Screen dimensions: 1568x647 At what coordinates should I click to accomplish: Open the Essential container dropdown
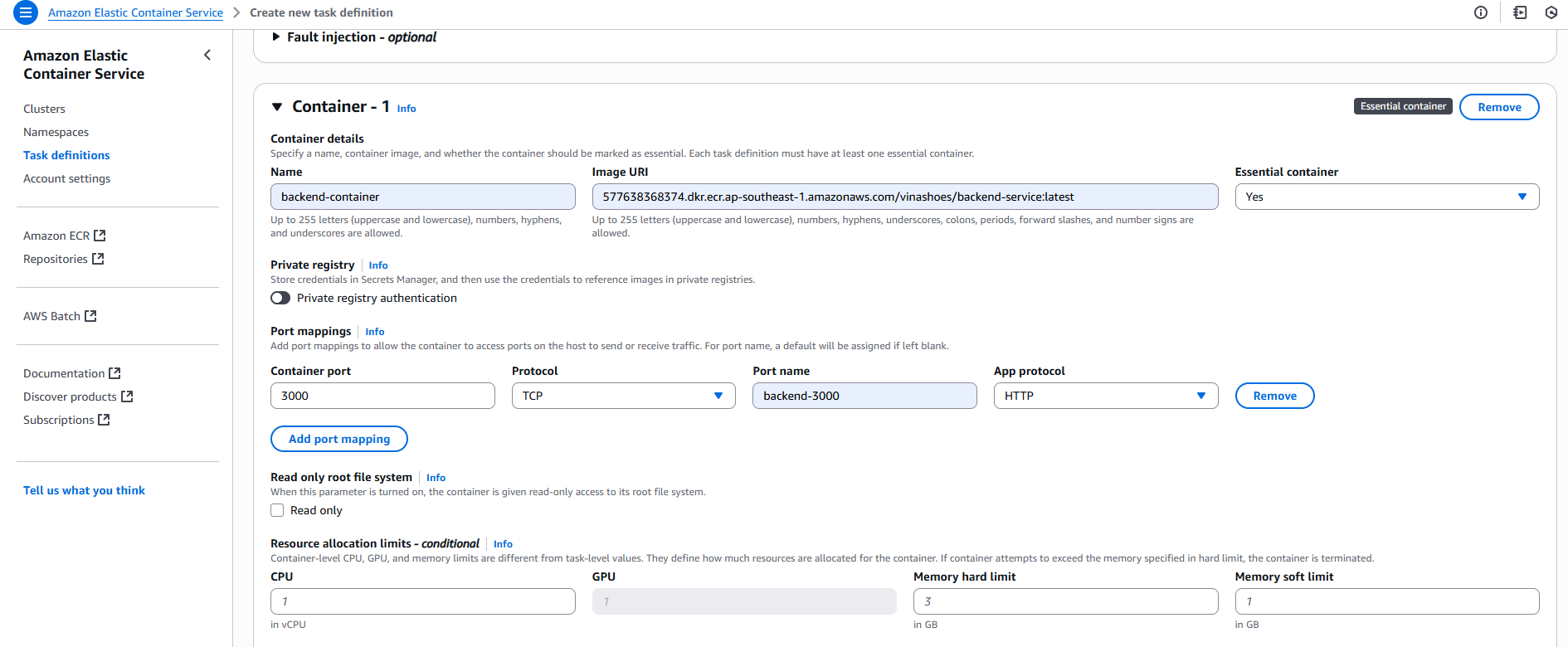[1386, 197]
